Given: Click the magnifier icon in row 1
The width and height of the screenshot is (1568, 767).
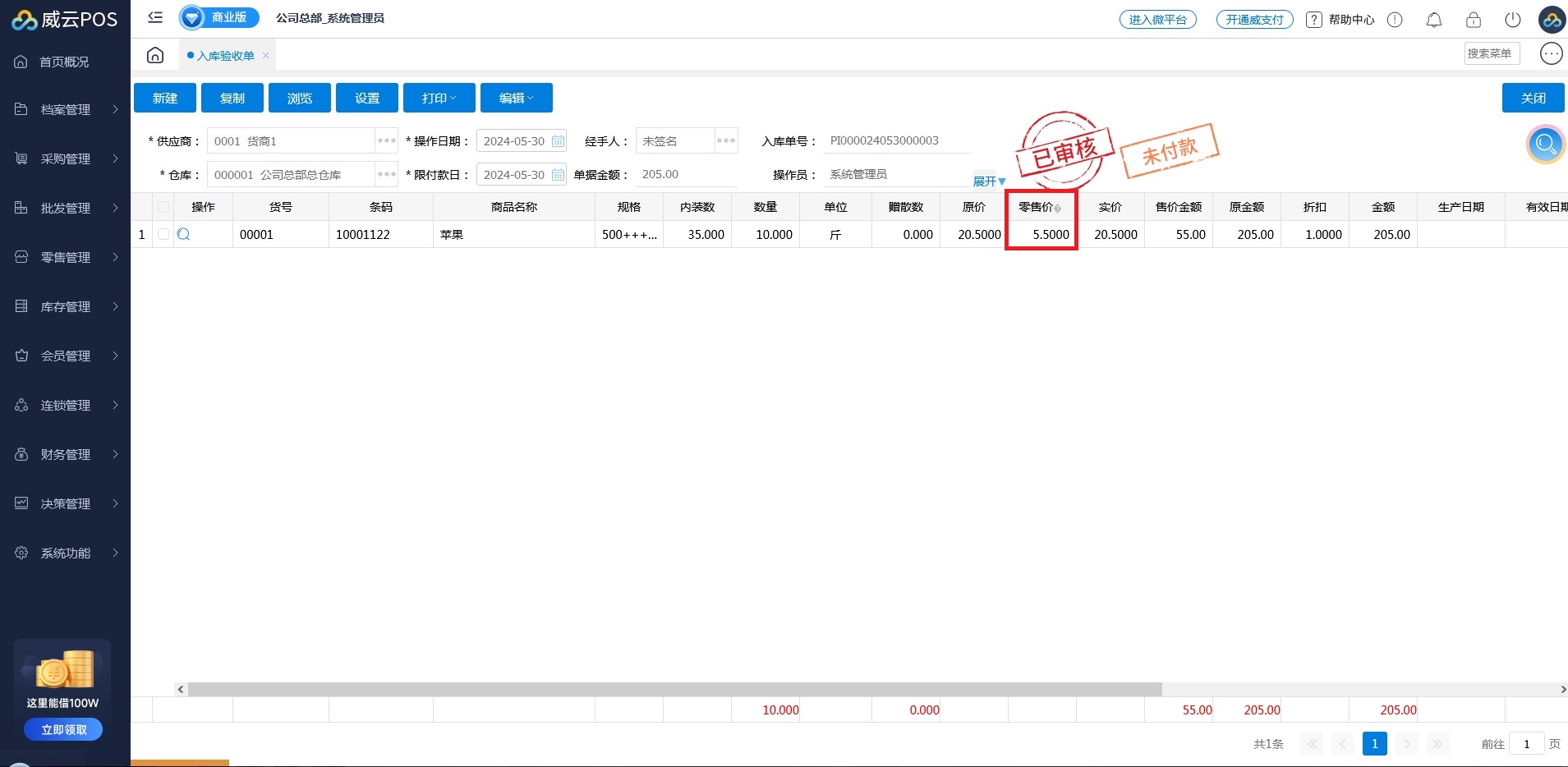Looking at the screenshot, I should pyautogui.click(x=184, y=235).
